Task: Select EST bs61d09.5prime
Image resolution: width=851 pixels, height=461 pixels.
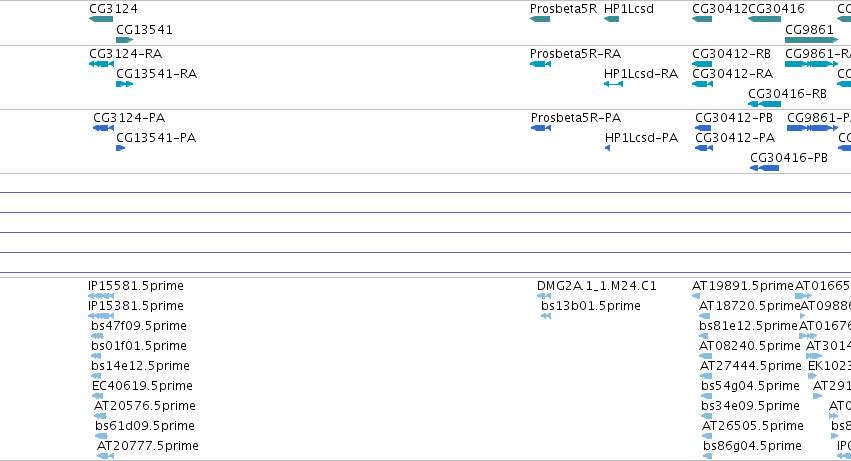Action: [x=101, y=436]
